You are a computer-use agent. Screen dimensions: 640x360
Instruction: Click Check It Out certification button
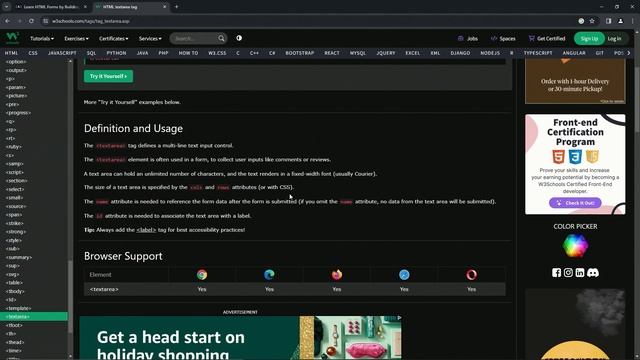pyautogui.click(x=575, y=203)
